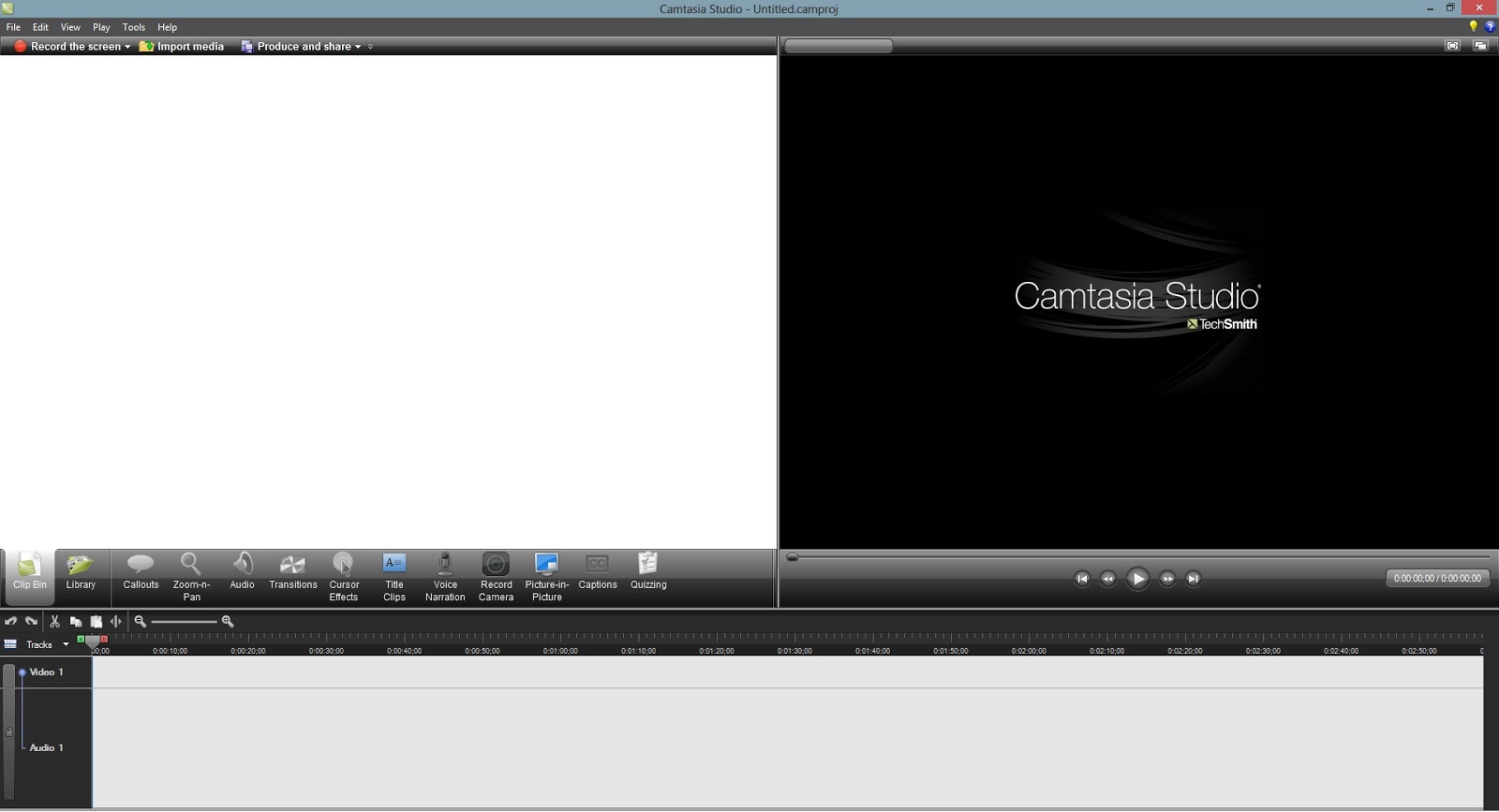Open the Library tab
This screenshot has width=1499, height=812.
81,573
